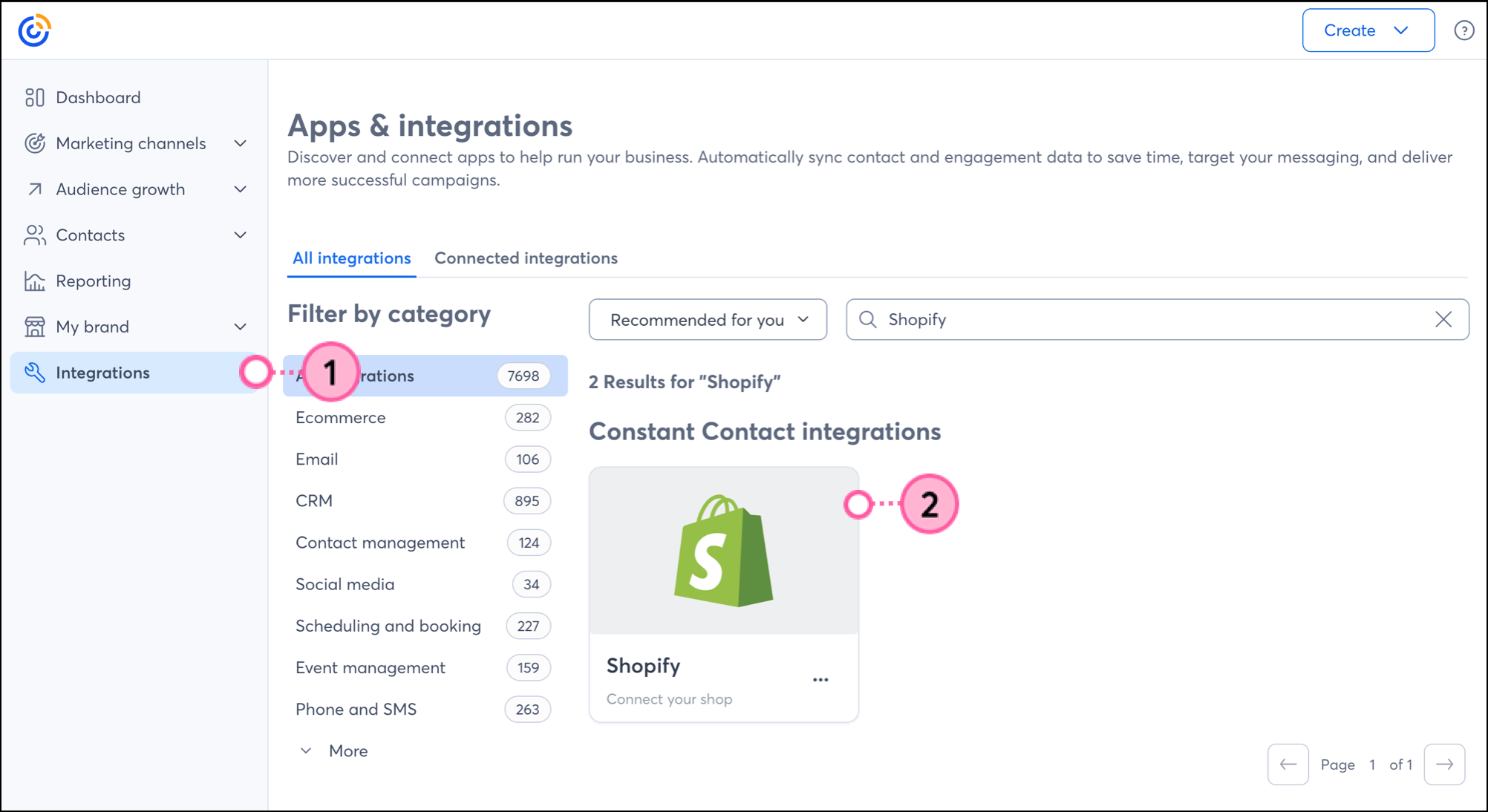Filter by Ecommerce category
This screenshot has width=1488, height=812.
coord(425,418)
